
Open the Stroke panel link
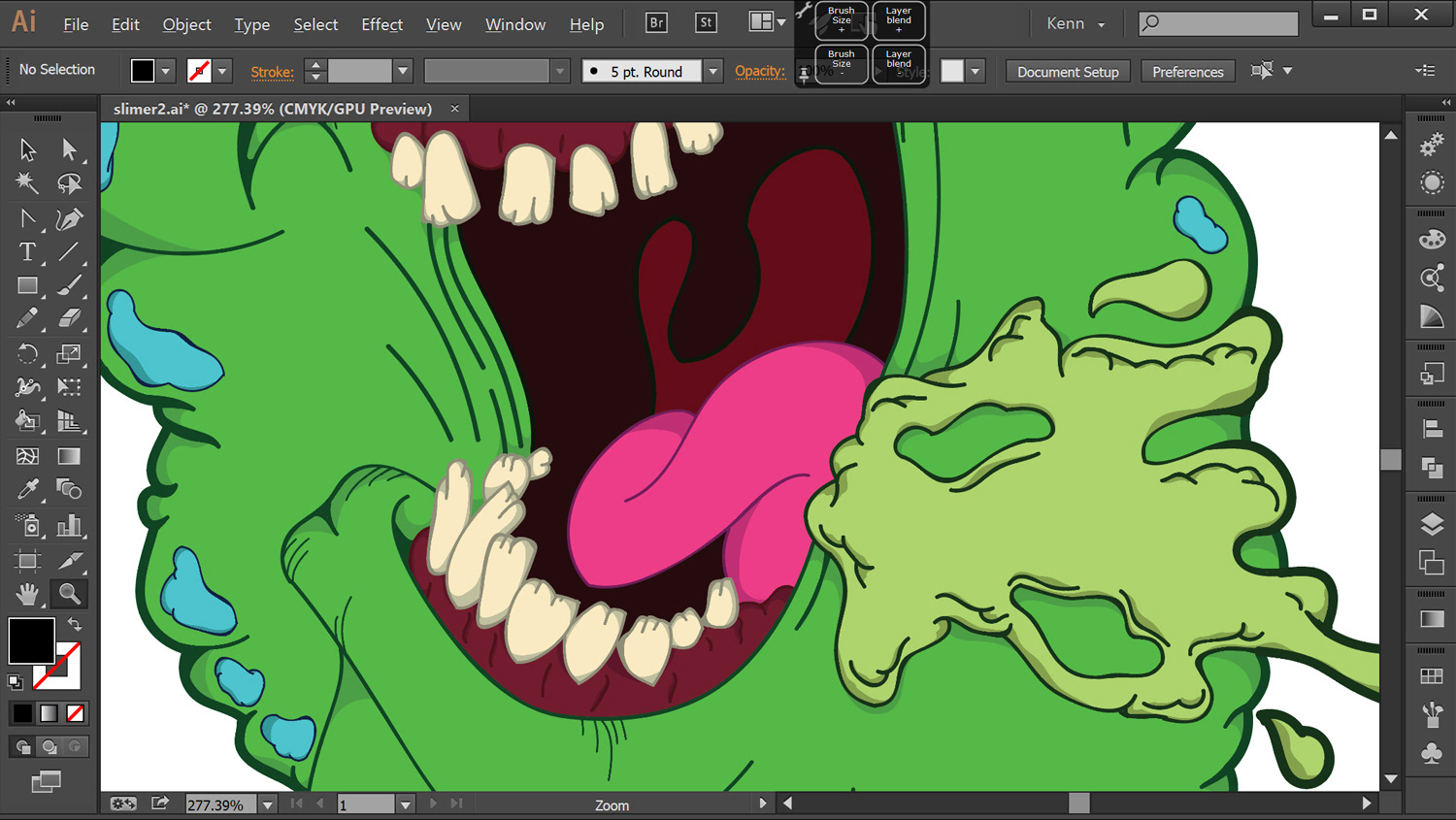point(272,72)
